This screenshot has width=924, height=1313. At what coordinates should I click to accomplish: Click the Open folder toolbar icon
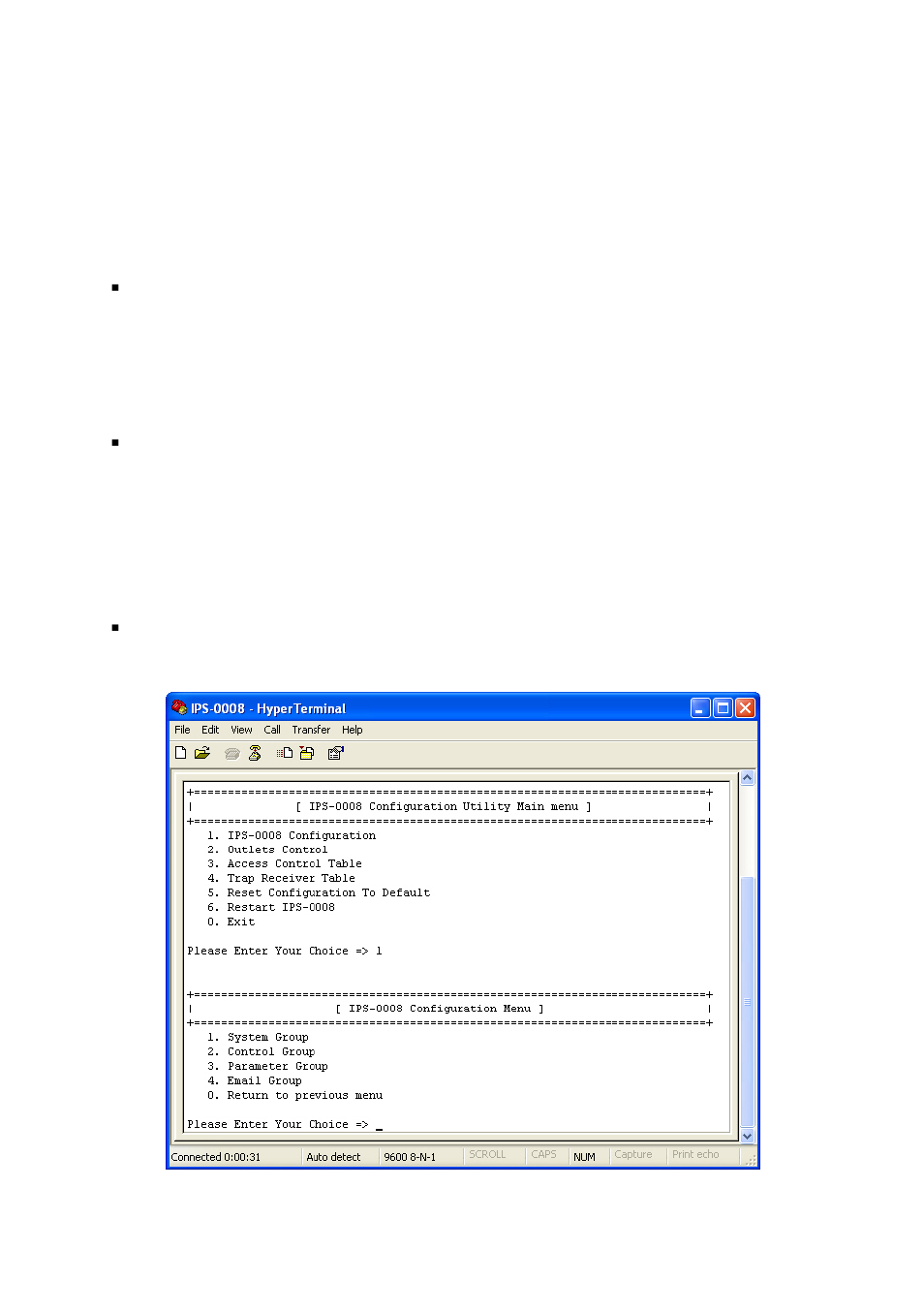pos(202,753)
